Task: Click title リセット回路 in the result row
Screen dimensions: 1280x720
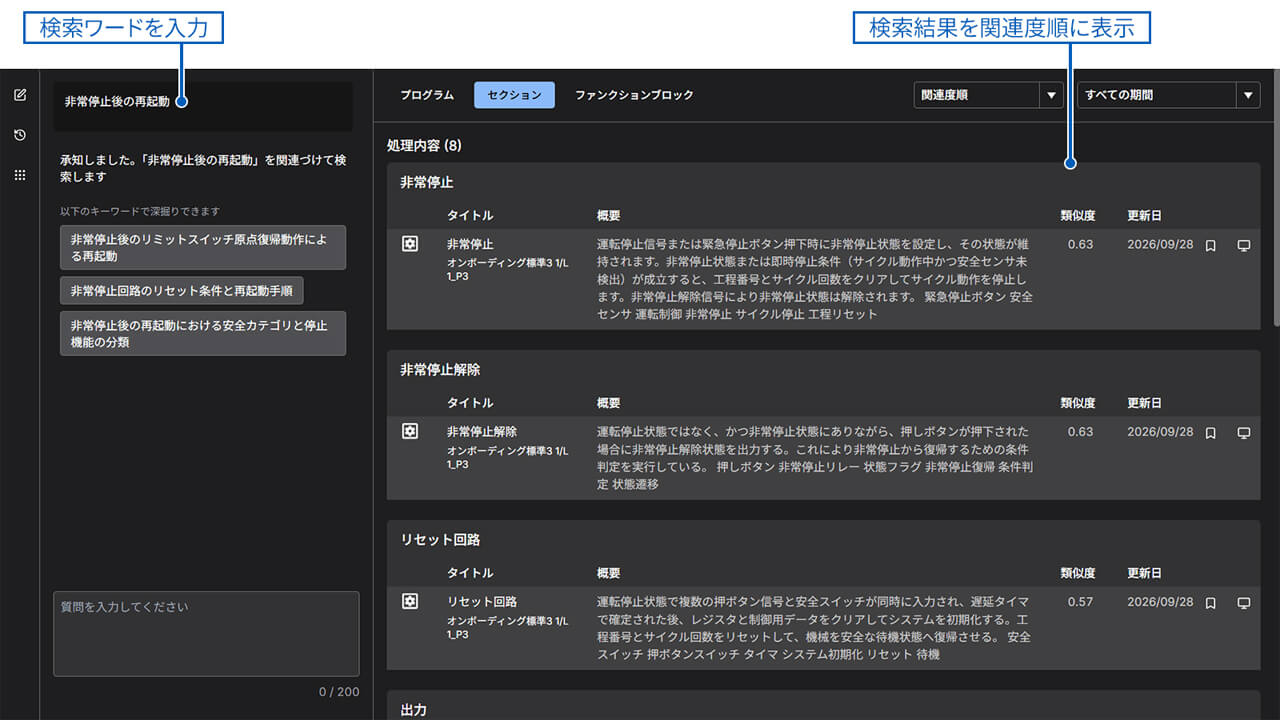Action: tap(482, 601)
